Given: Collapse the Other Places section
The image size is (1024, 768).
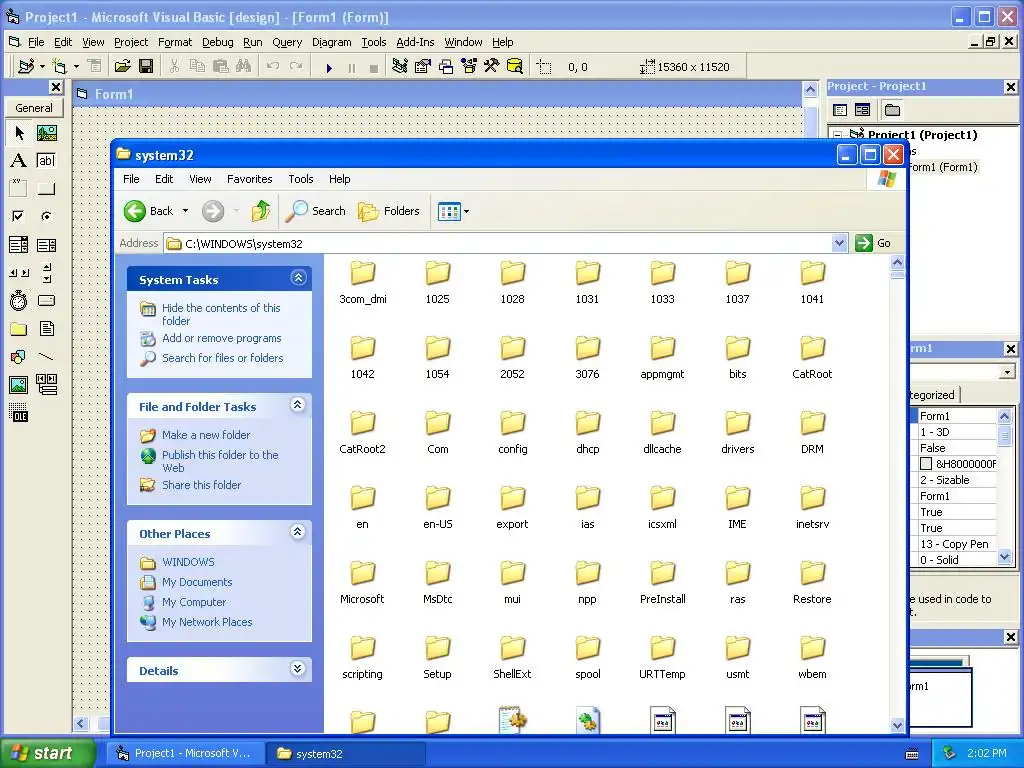Looking at the screenshot, I should coord(298,532).
